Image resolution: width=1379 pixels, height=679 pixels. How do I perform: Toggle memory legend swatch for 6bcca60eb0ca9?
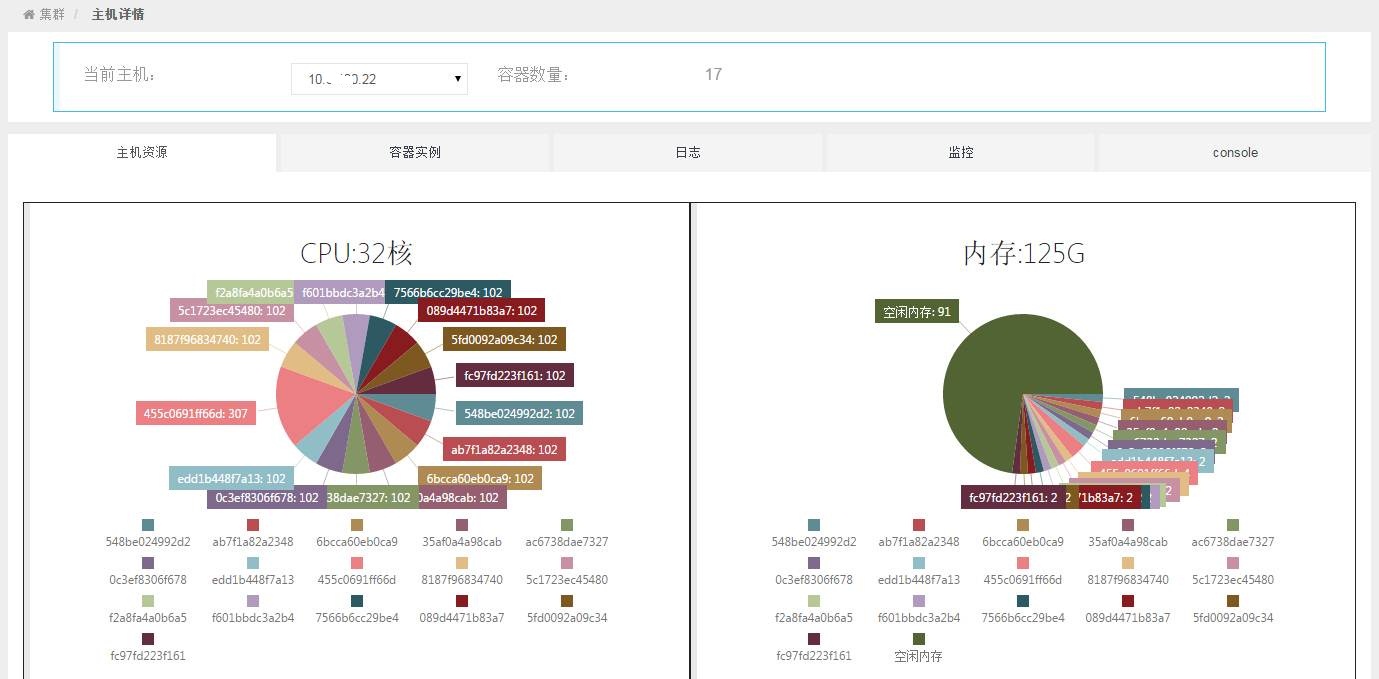pyautogui.click(x=1023, y=525)
